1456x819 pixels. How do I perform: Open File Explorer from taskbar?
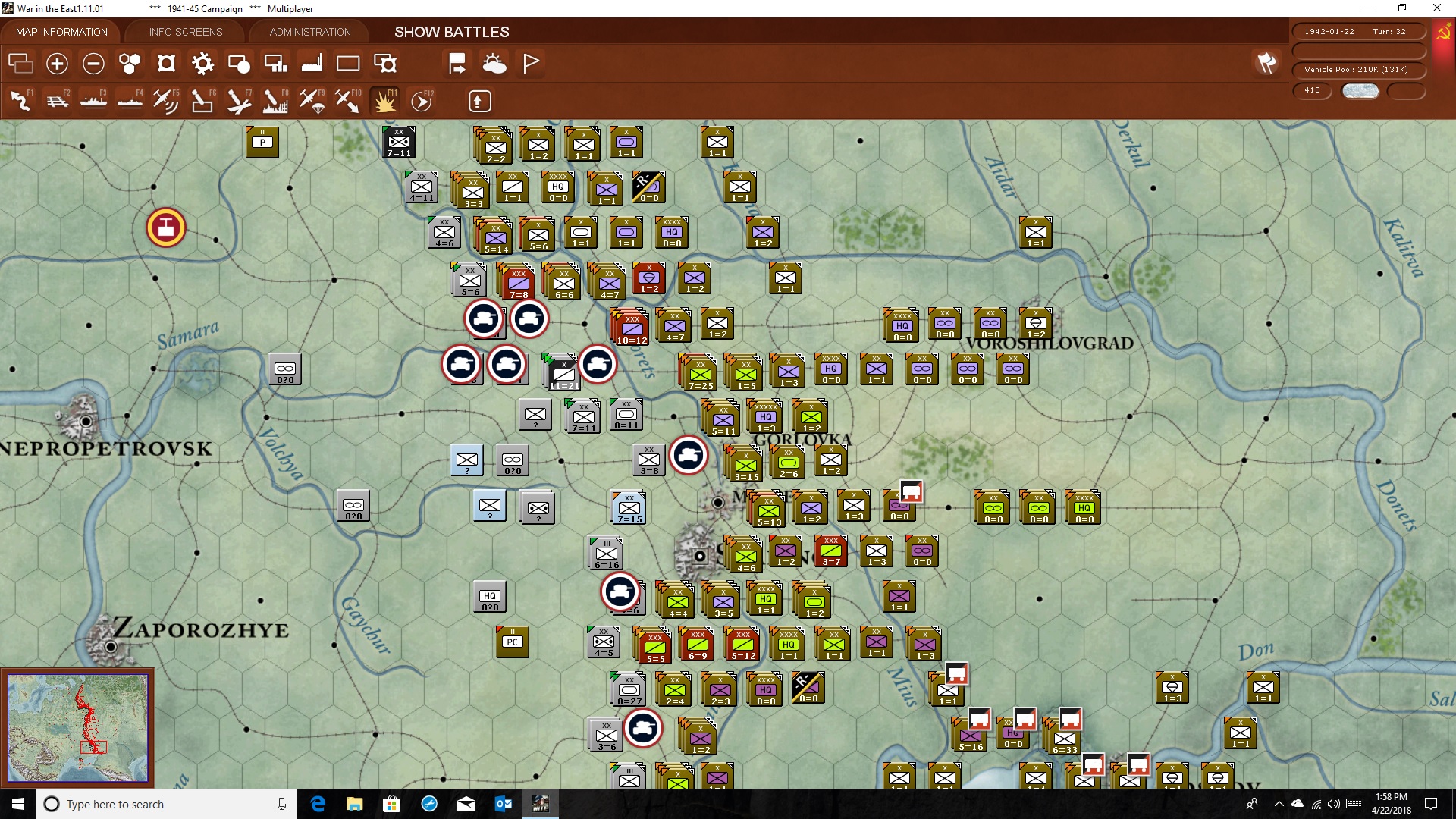pyautogui.click(x=355, y=804)
